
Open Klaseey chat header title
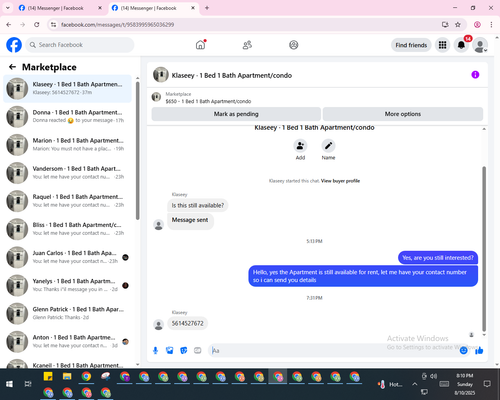(232, 75)
